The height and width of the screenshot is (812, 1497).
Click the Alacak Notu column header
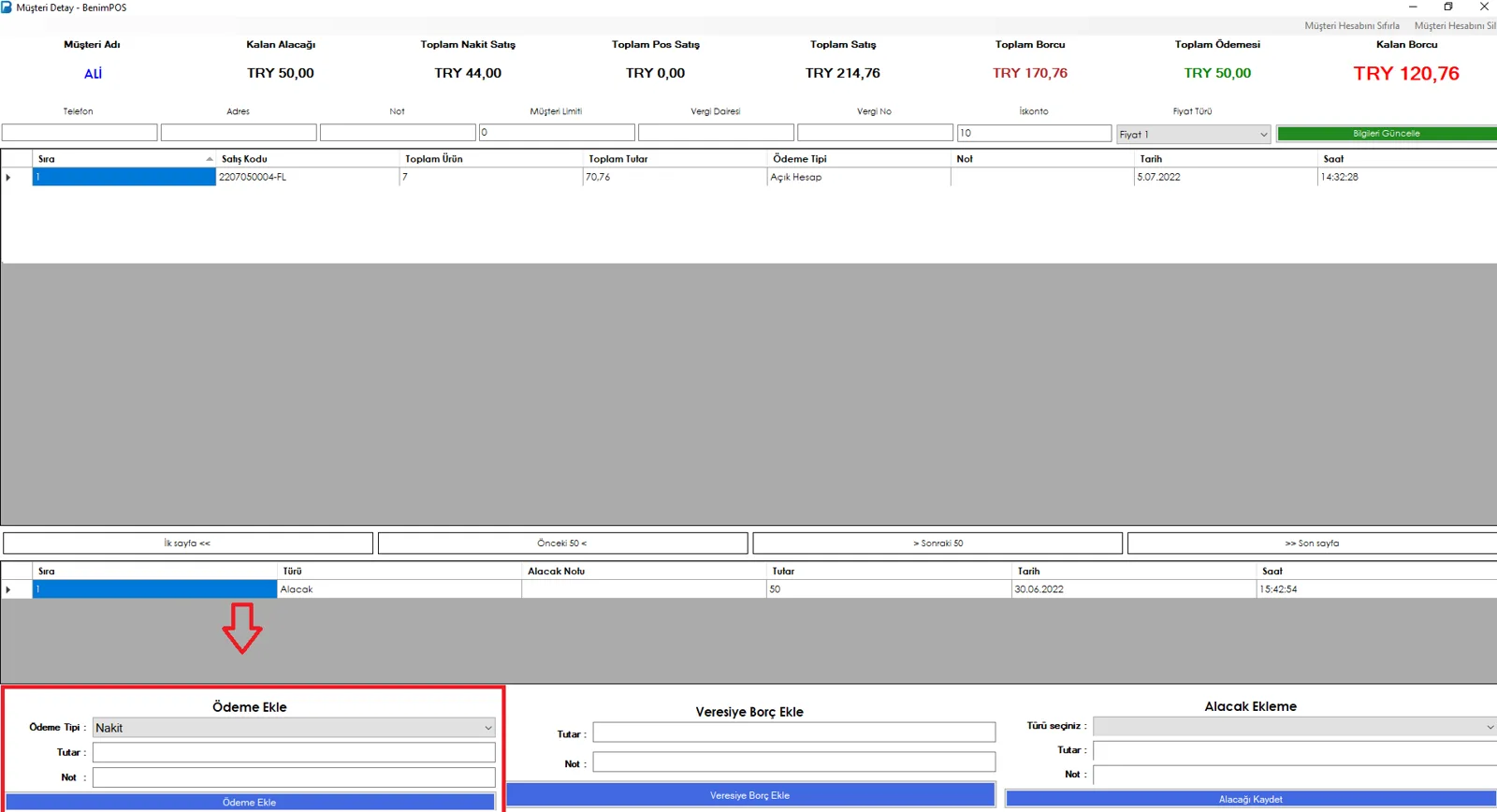point(644,571)
